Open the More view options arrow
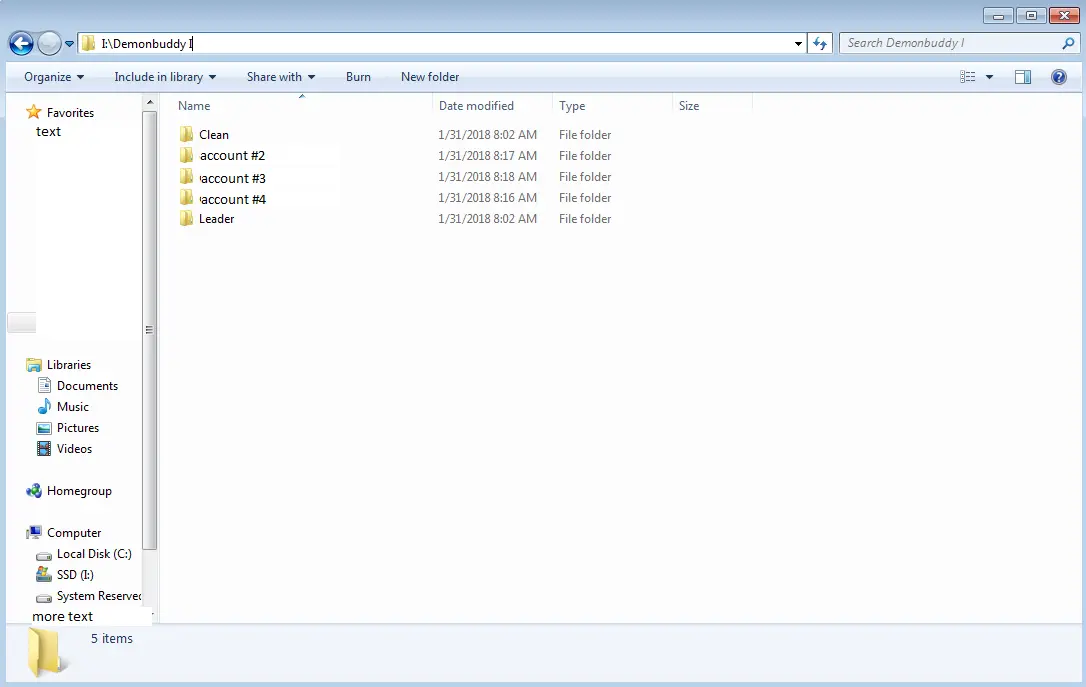The image size is (1086, 687). (989, 77)
